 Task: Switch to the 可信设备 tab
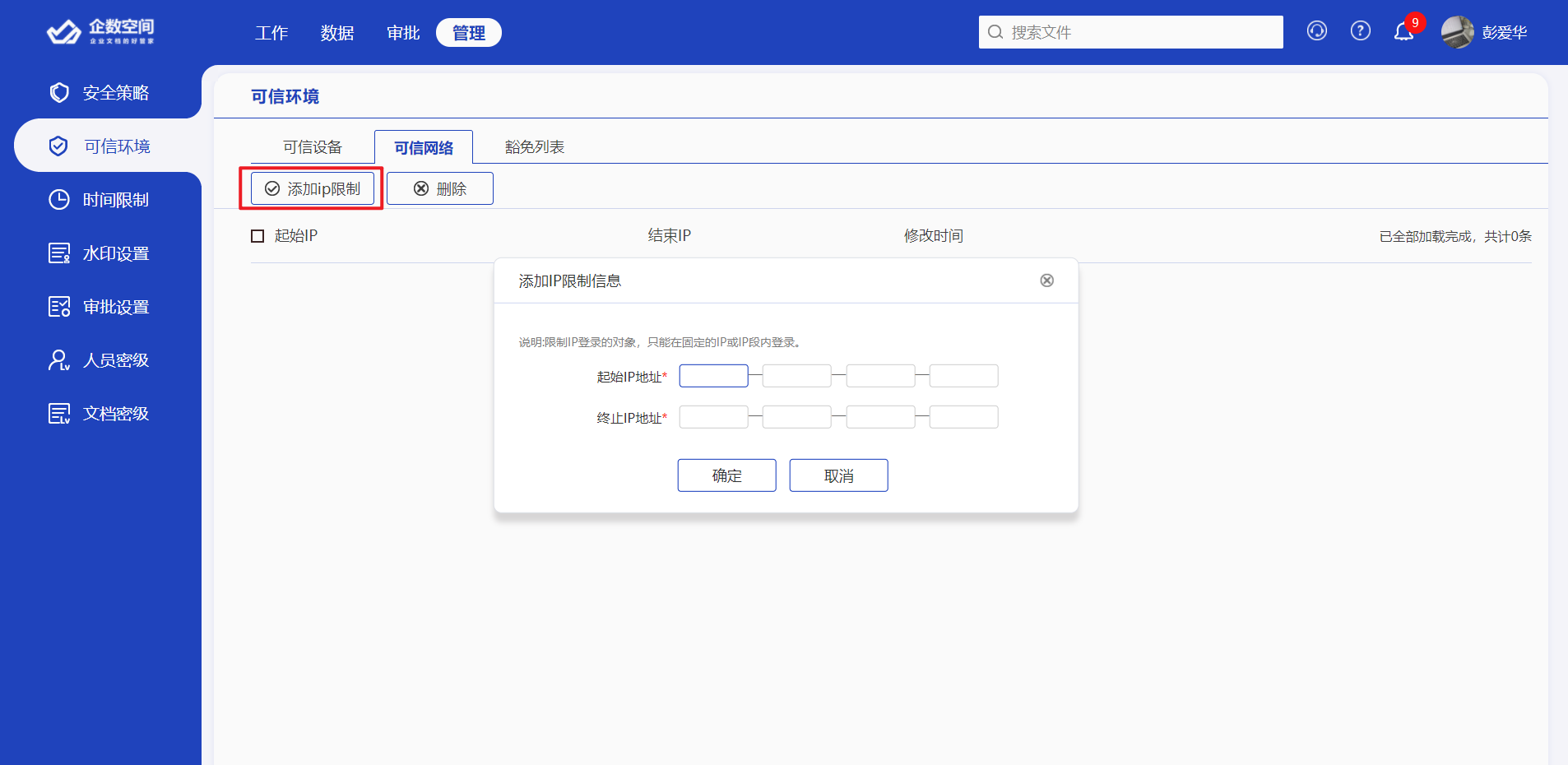click(x=313, y=146)
